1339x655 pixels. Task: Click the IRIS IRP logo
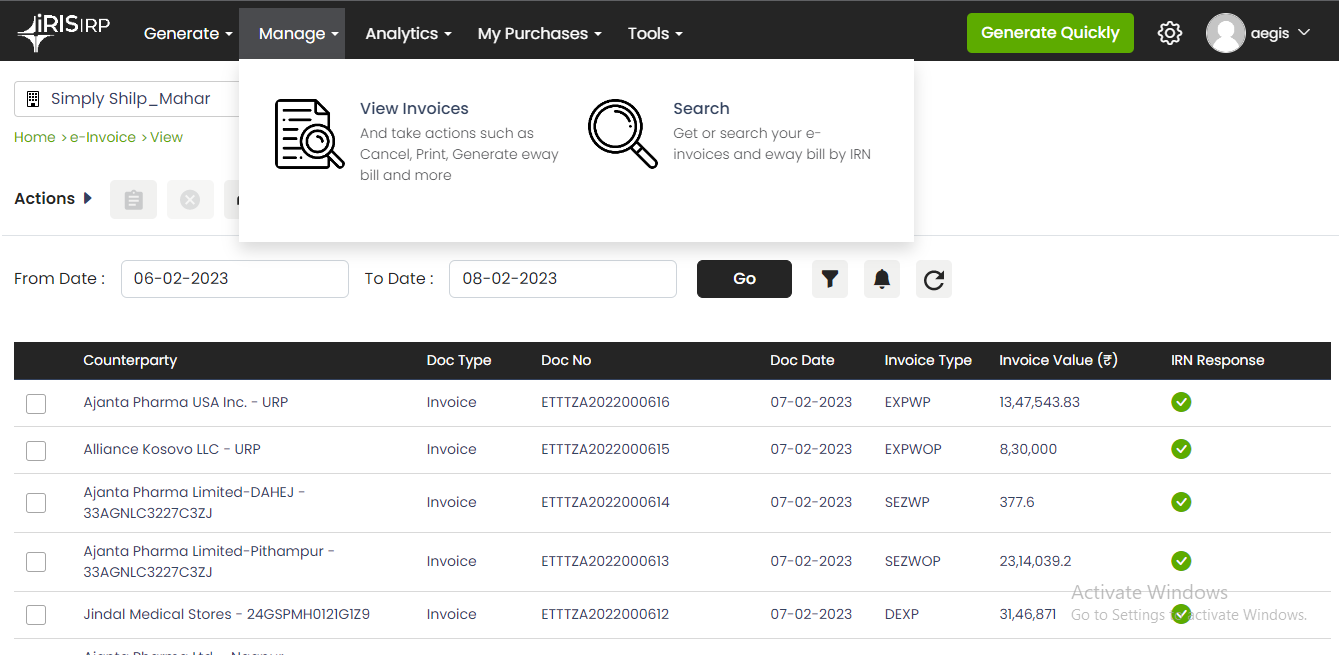(64, 32)
